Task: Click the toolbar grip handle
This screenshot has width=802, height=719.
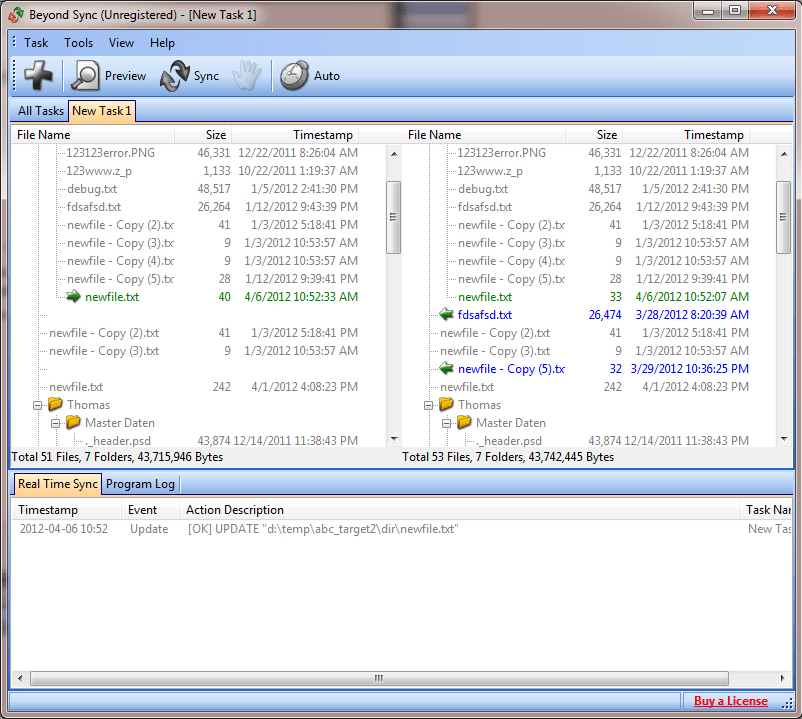Action: pyautogui.click(x=14, y=76)
